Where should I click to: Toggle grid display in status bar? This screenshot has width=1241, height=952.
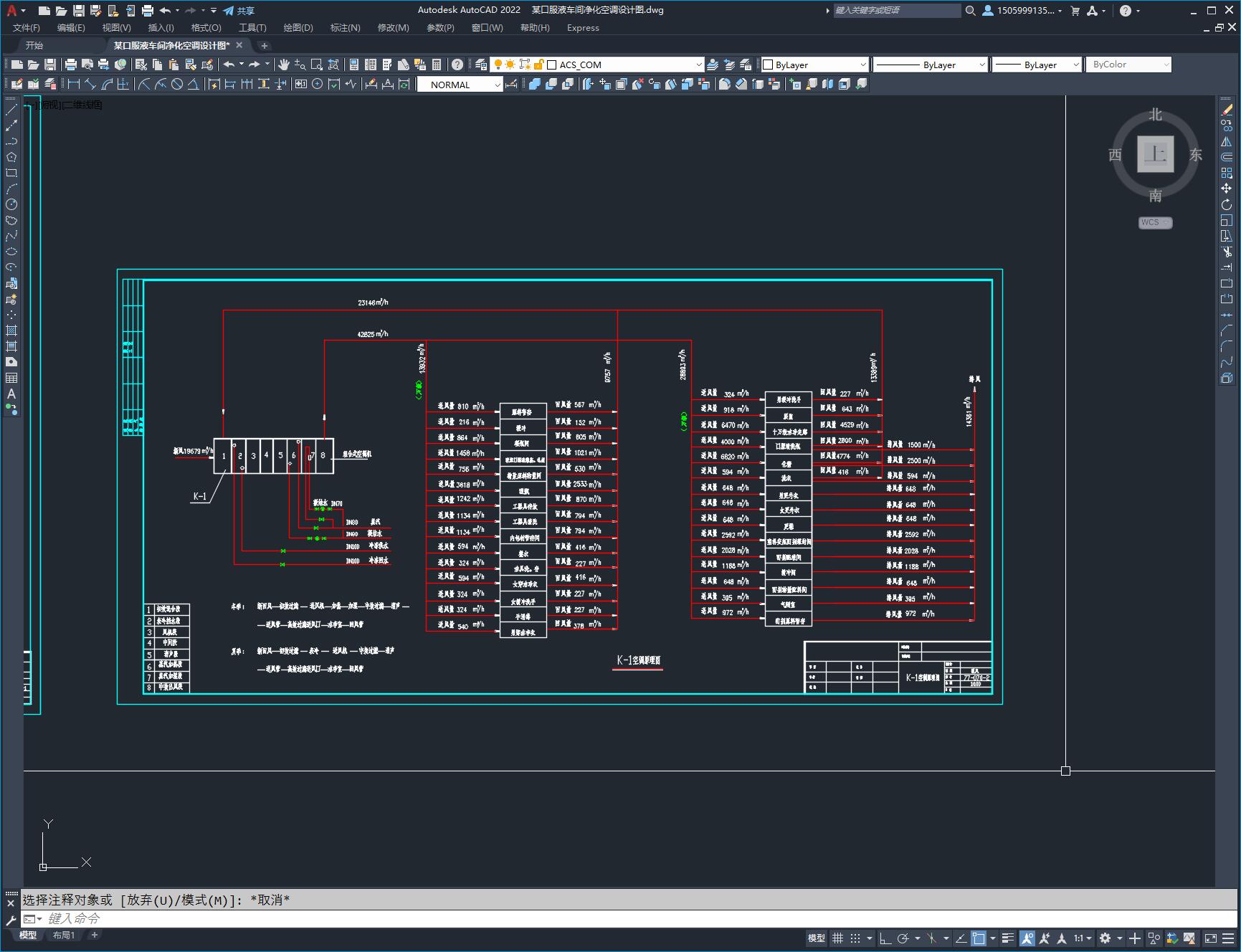coord(837,938)
